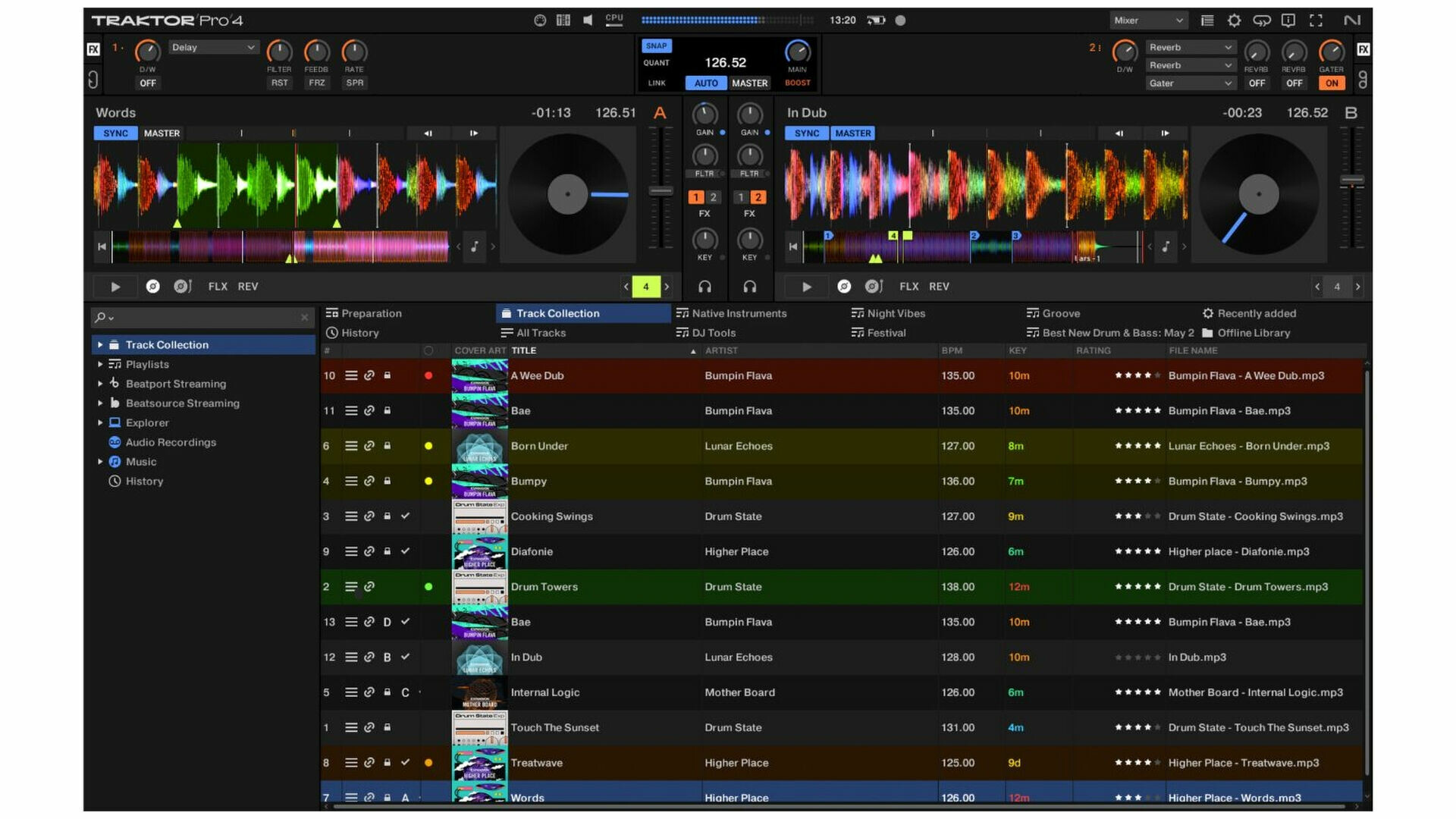Click the key lock note icon on deck A
The height and width of the screenshot is (819, 1456).
point(475,246)
